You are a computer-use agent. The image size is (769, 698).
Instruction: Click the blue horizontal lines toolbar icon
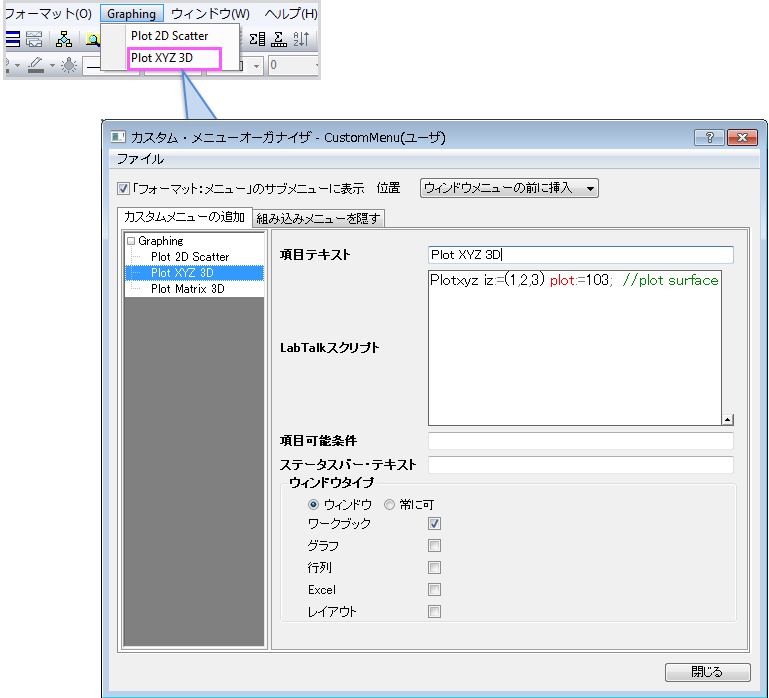[13, 39]
